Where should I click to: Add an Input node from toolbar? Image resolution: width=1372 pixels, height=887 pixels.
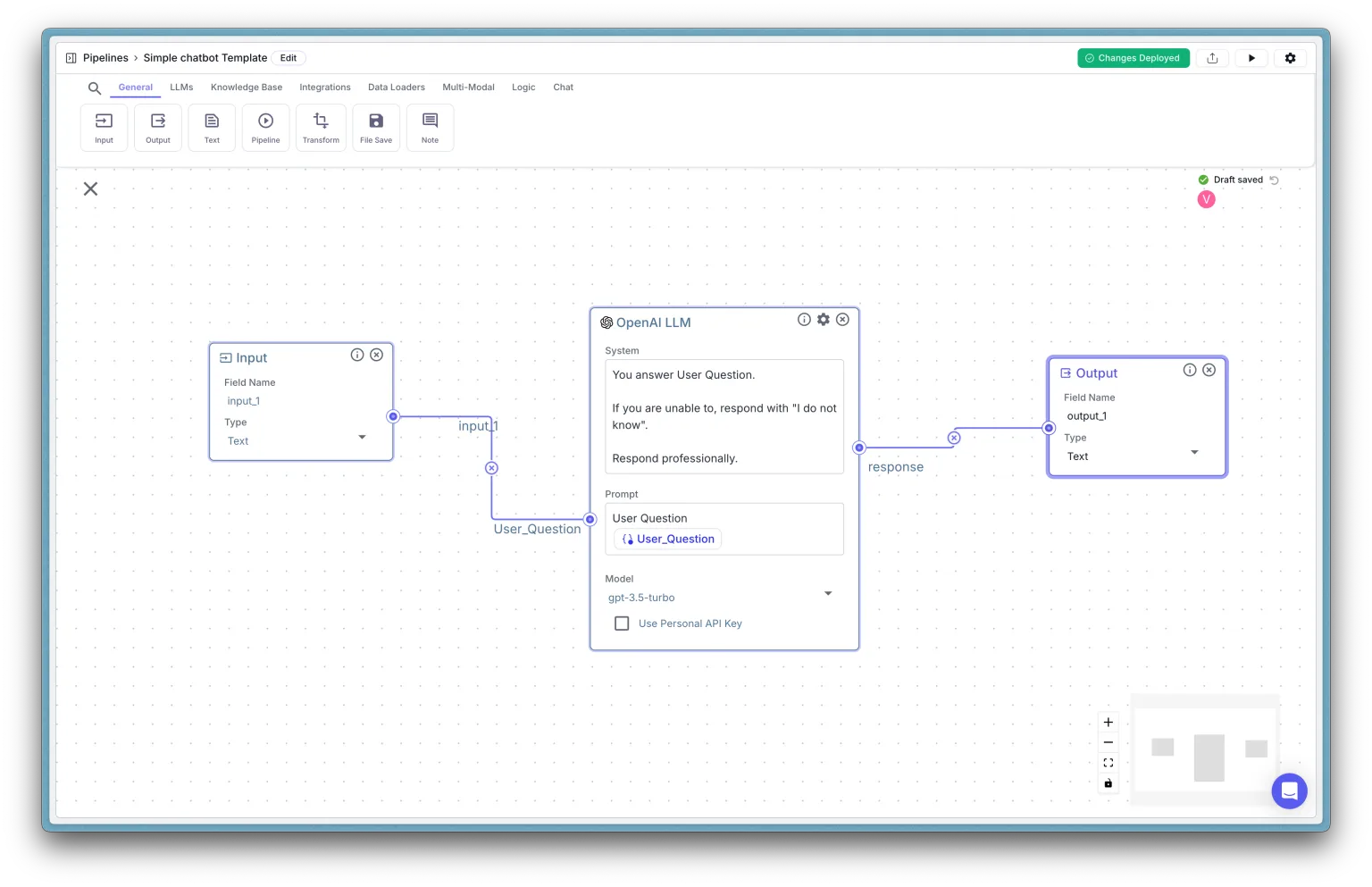105,128
